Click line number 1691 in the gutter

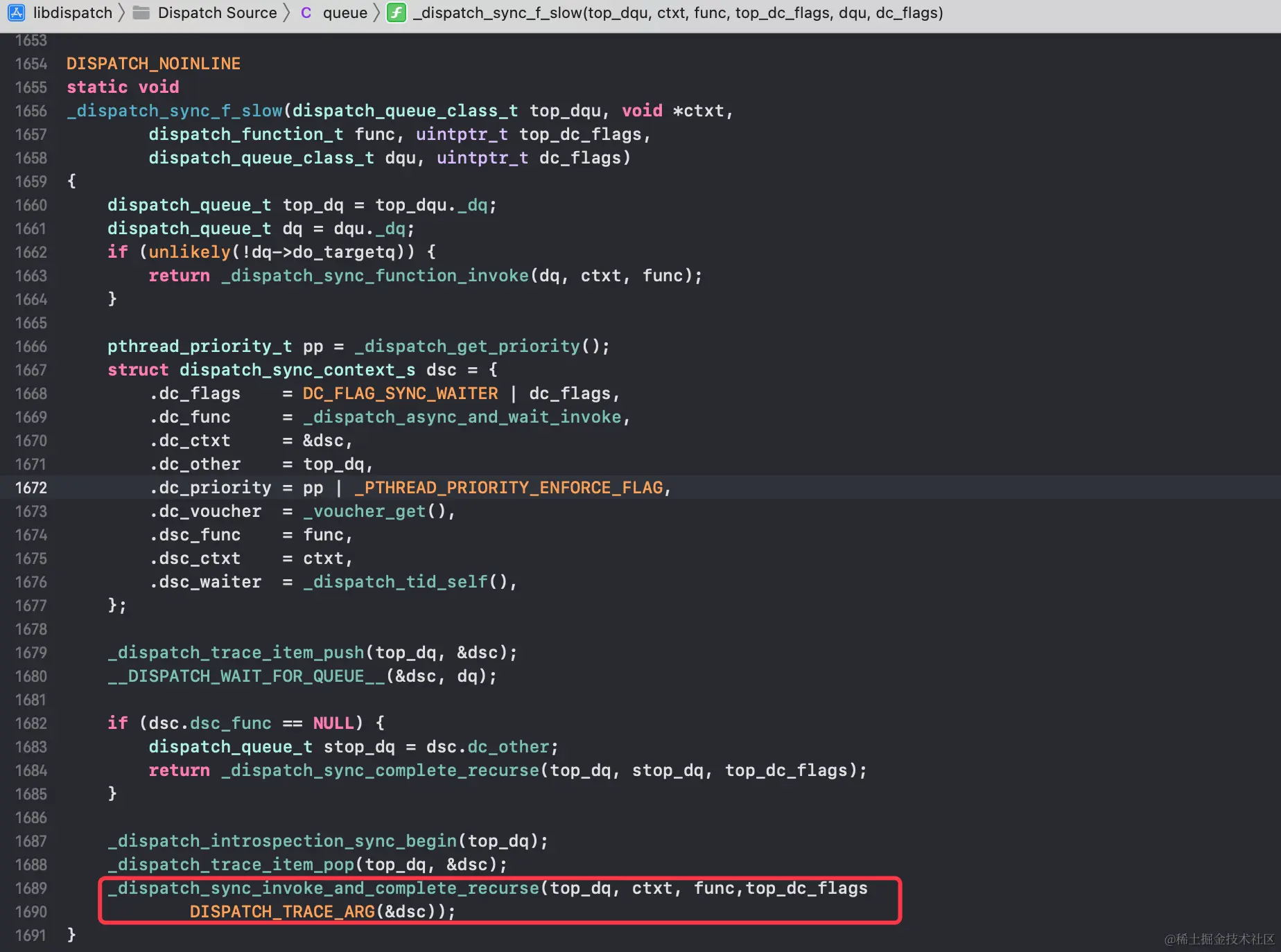coord(31,935)
